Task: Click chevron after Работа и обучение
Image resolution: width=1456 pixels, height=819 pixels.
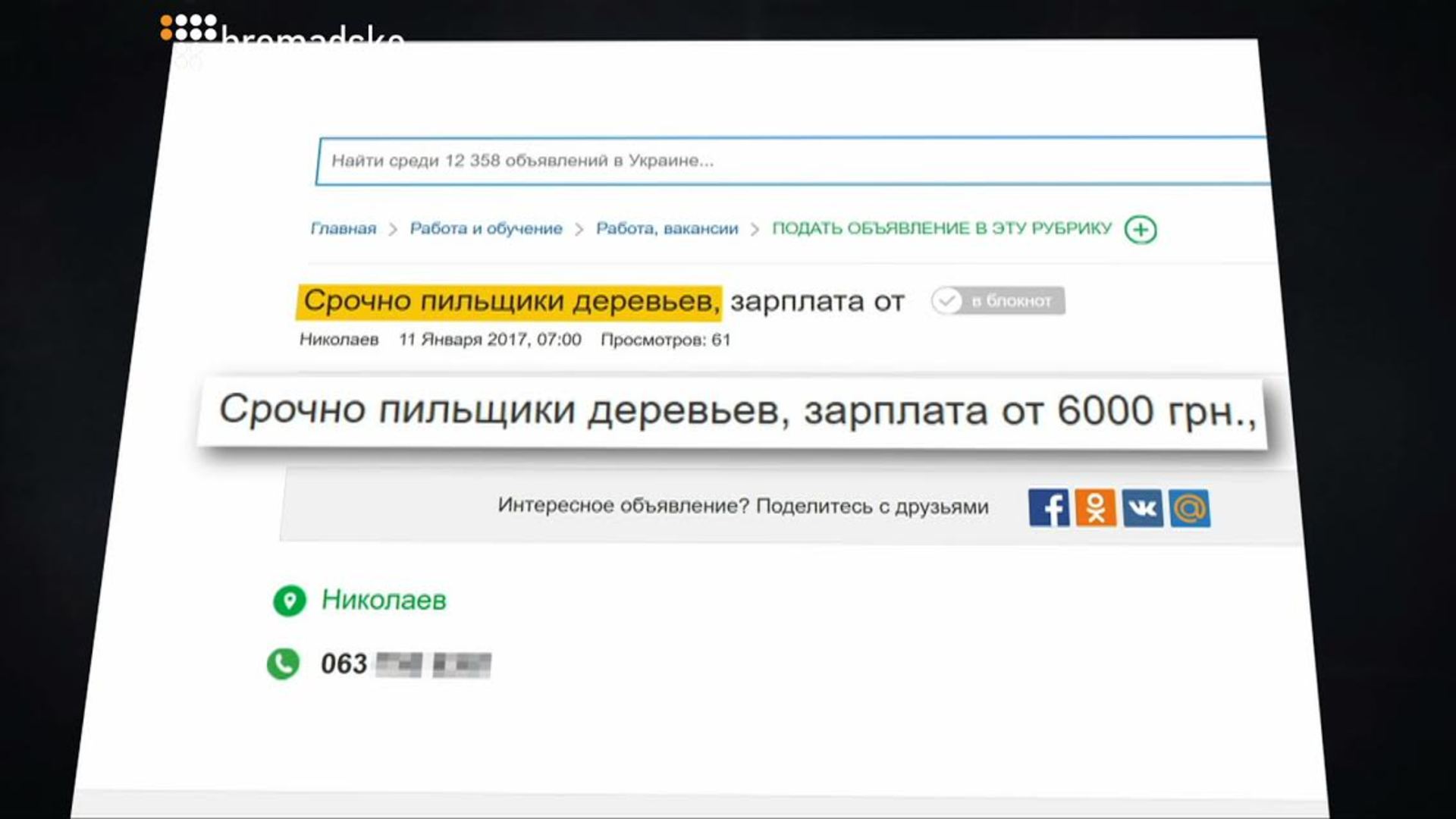Action: [579, 230]
